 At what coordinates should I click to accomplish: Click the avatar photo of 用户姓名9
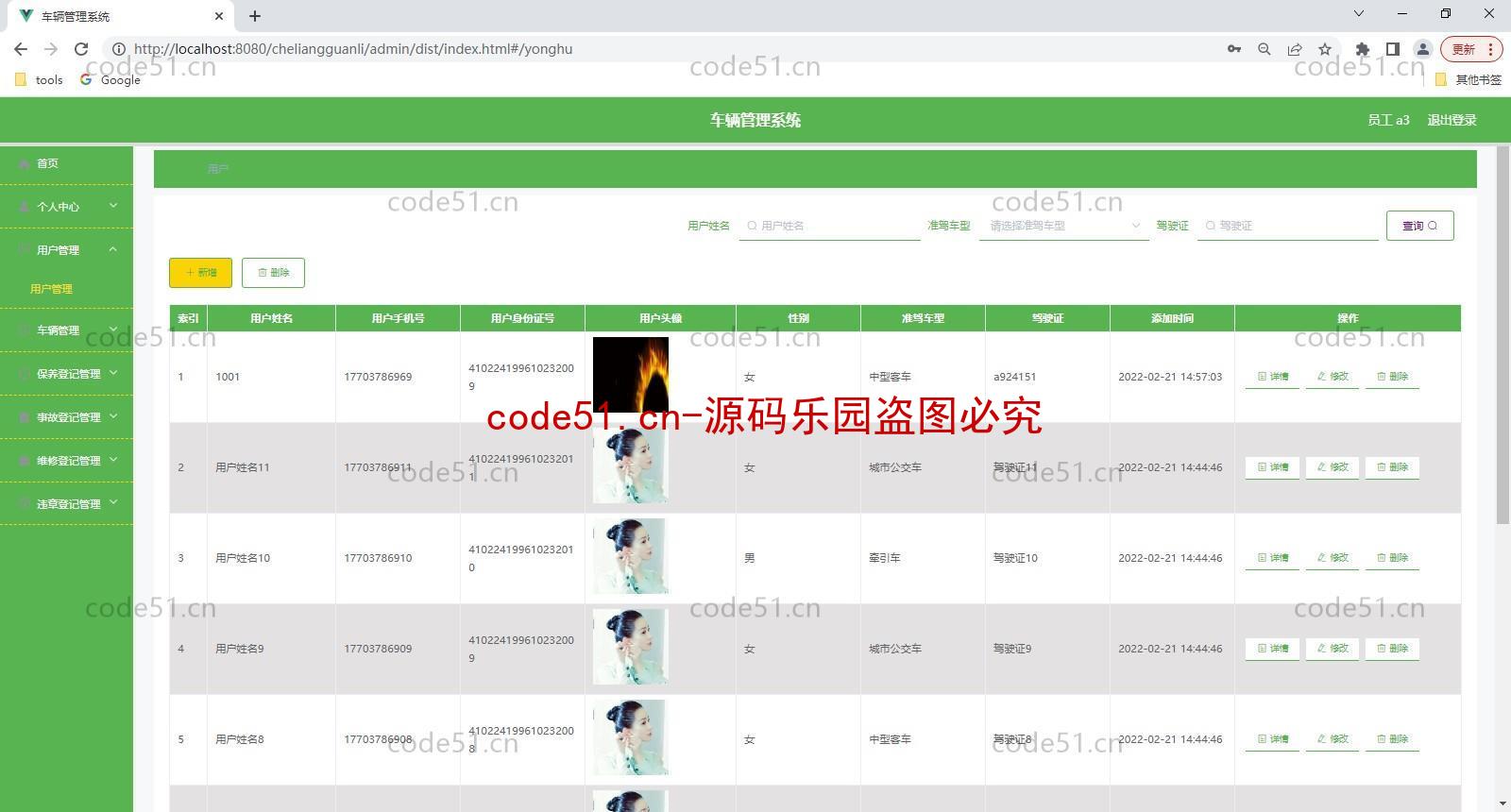click(631, 647)
